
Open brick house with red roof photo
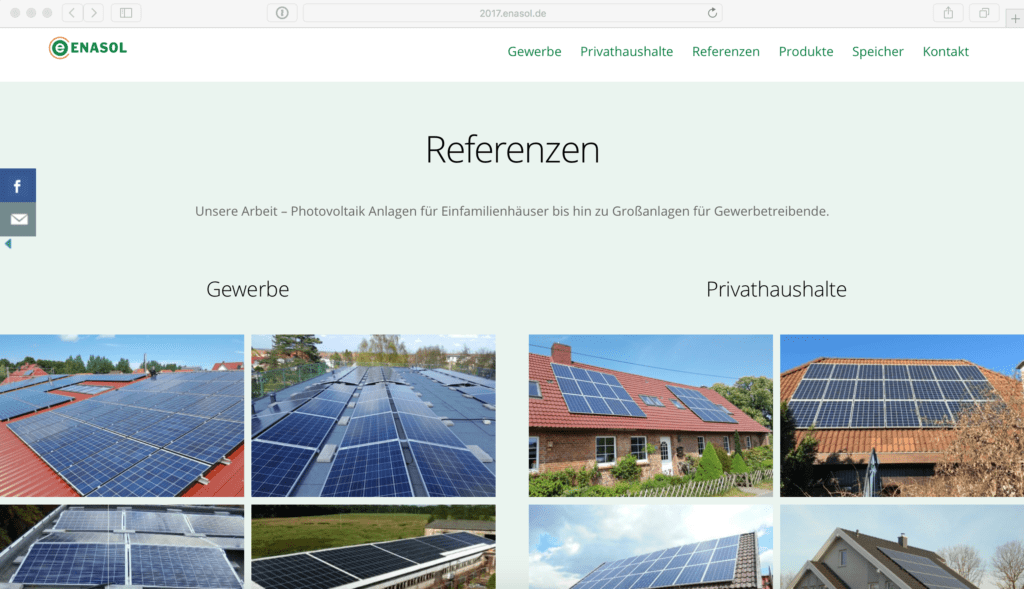tap(650, 416)
